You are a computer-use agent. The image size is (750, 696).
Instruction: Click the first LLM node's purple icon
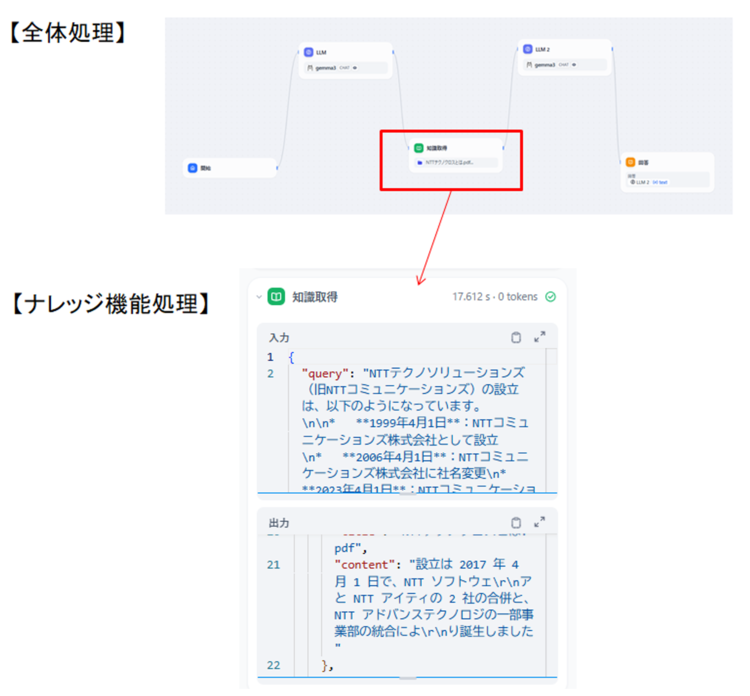309,52
